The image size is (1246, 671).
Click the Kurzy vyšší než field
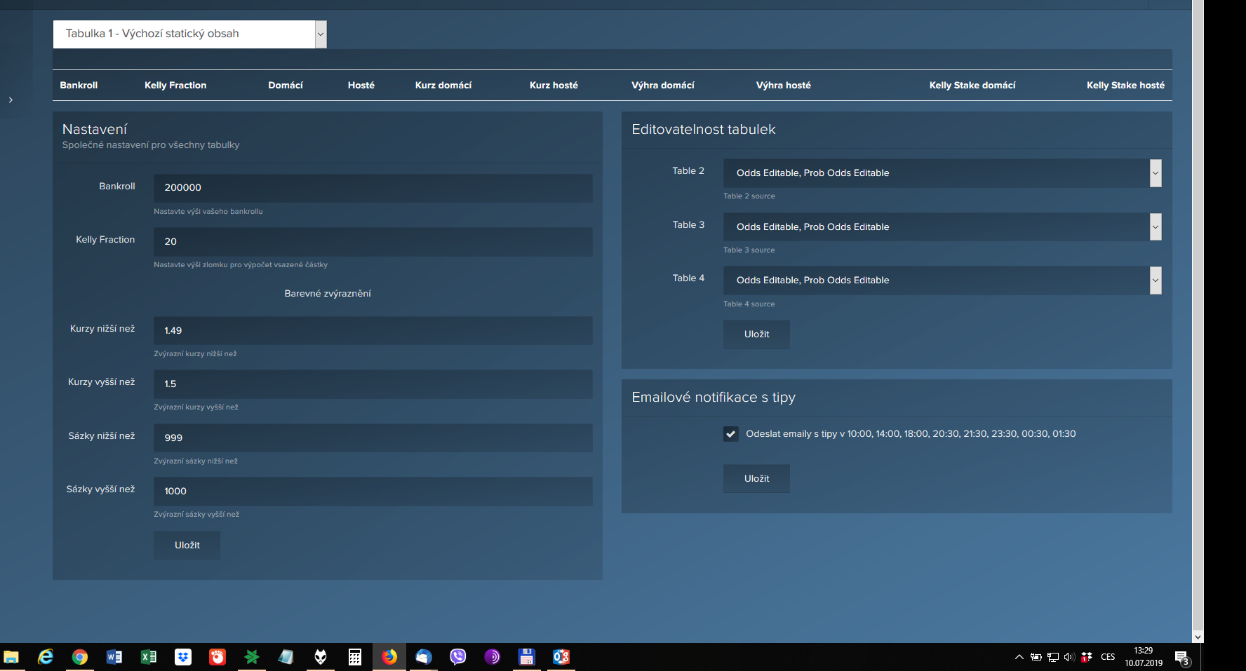(373, 384)
